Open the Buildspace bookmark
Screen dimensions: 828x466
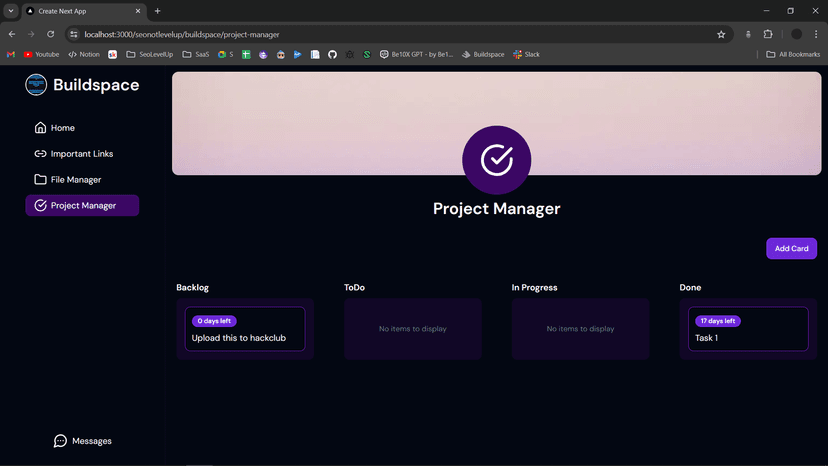(483, 54)
